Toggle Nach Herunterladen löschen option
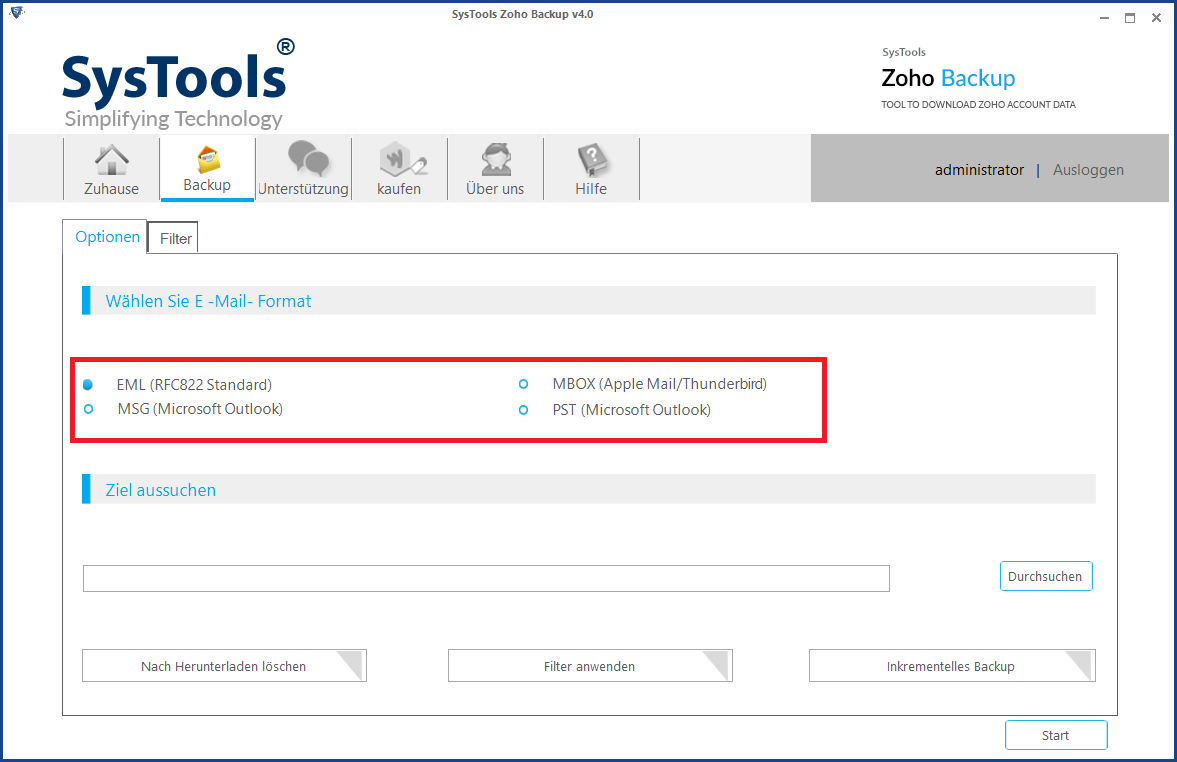 click(x=224, y=666)
